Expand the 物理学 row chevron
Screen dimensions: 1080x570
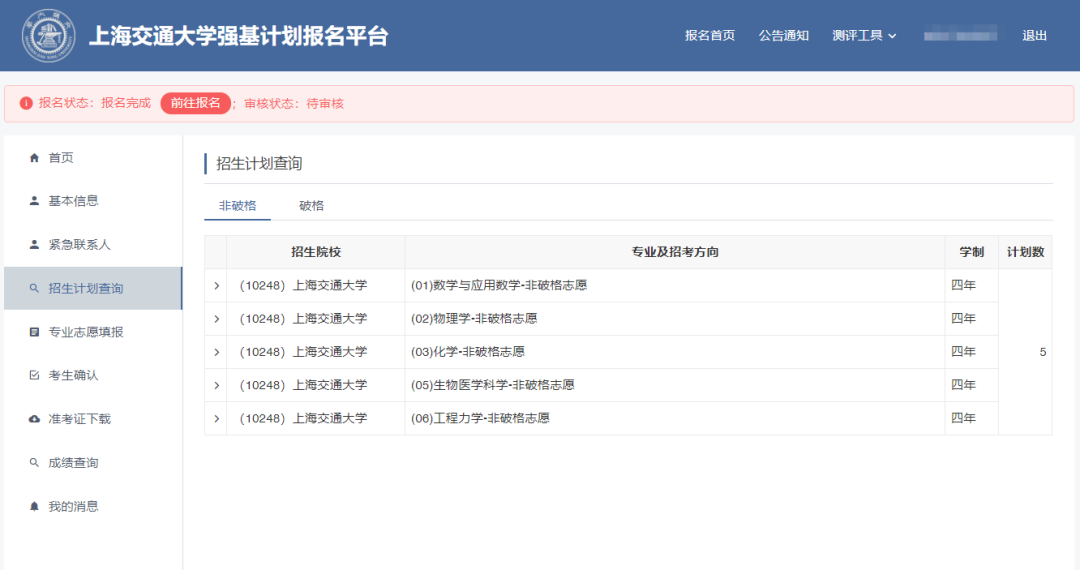(x=216, y=319)
